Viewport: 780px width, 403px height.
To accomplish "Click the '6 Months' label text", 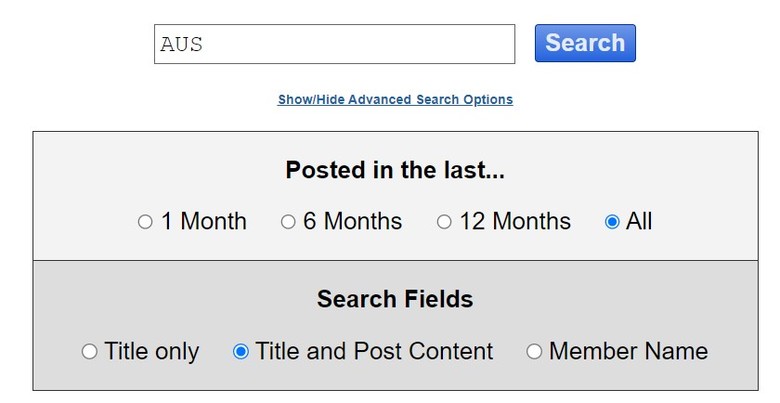I will 353,222.
